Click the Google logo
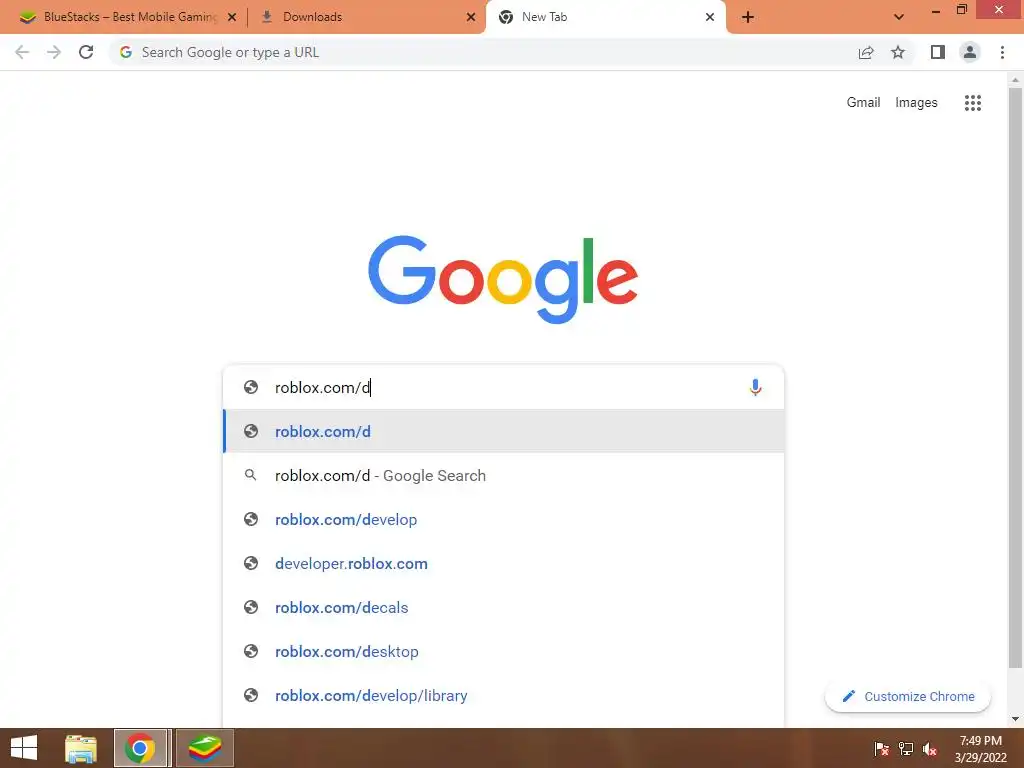Screen dimensions: 1024x768 tap(503, 279)
